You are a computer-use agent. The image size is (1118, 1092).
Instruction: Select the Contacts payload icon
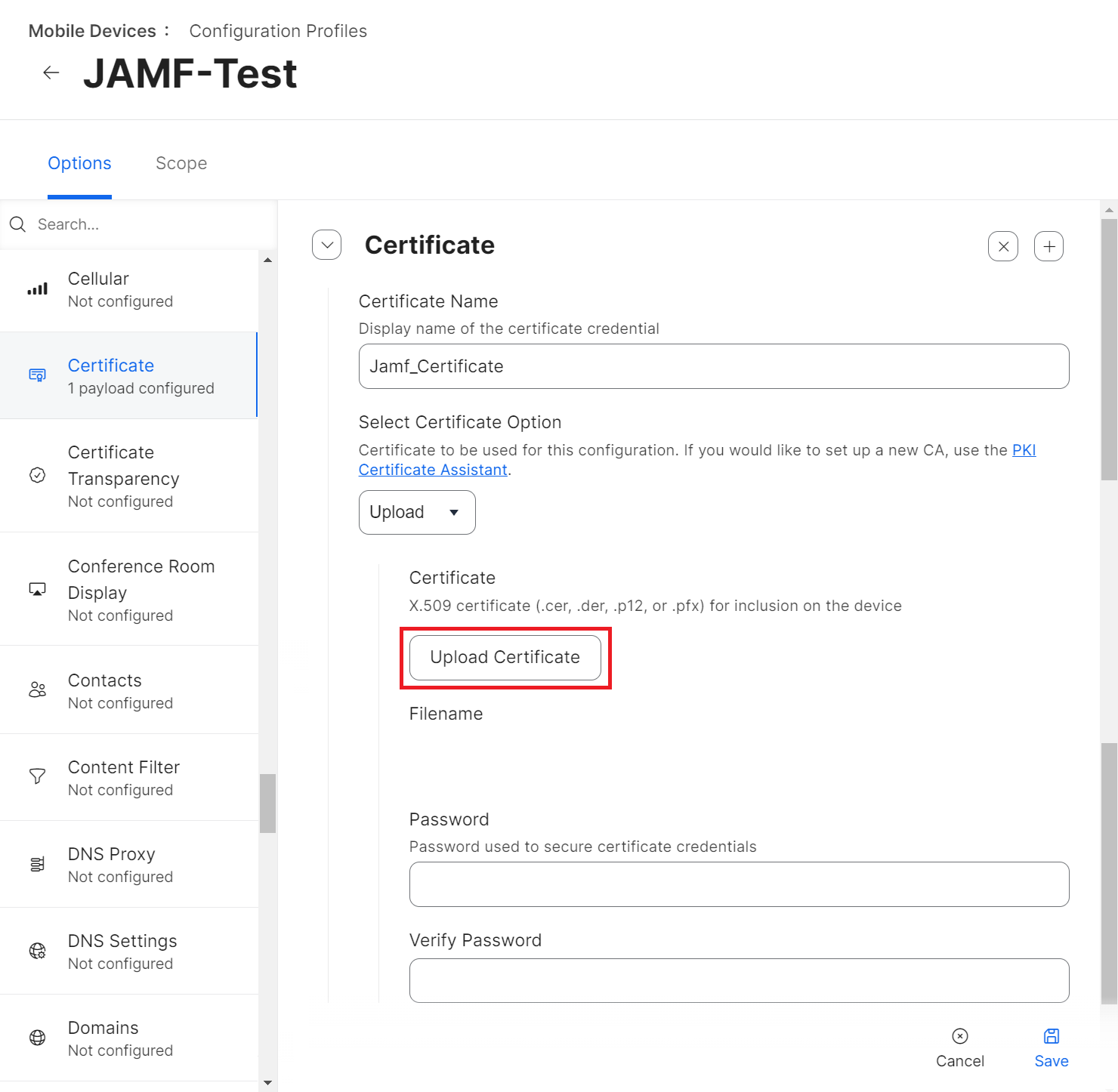pos(38,689)
